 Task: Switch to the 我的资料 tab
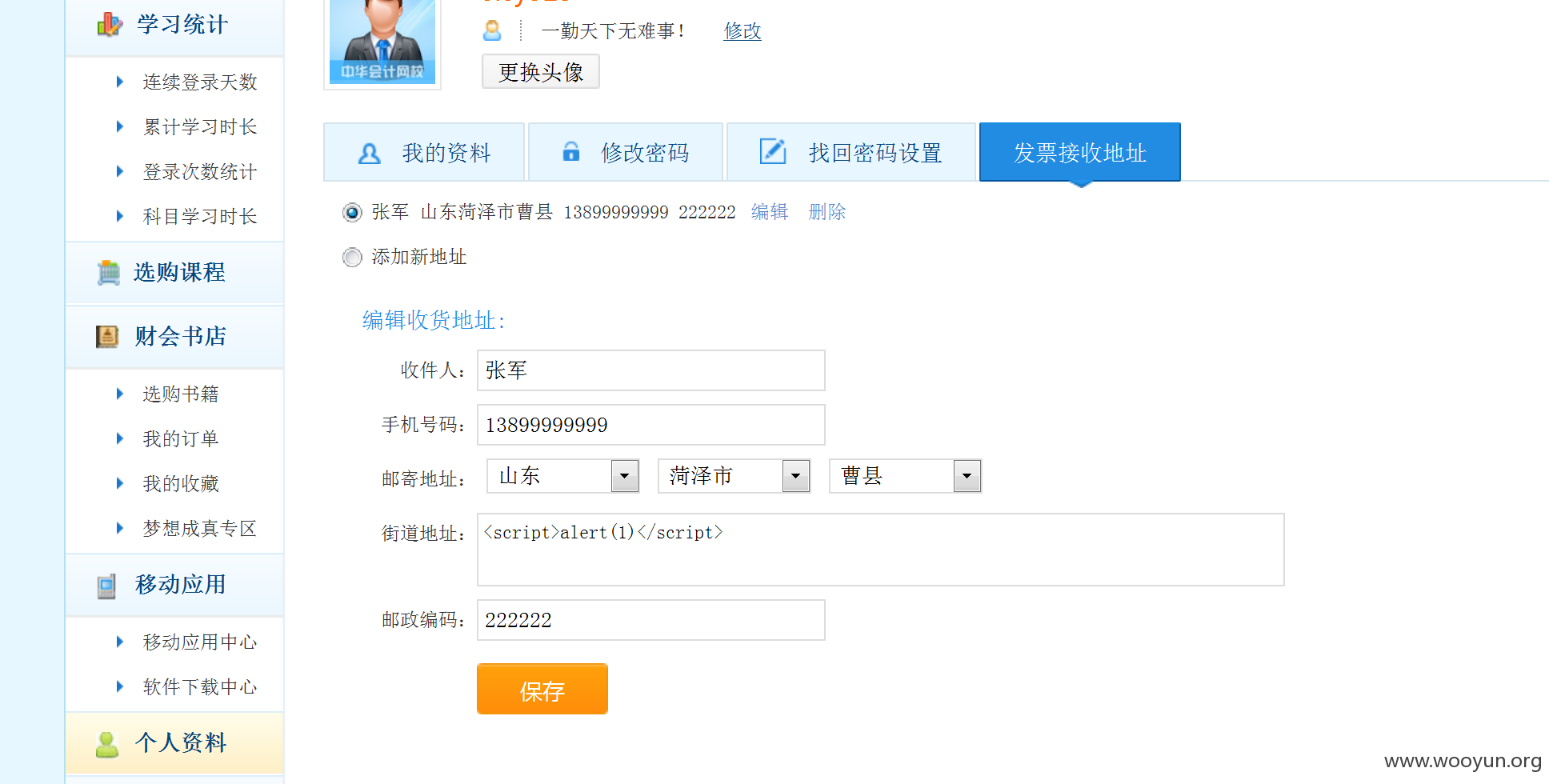pos(424,152)
